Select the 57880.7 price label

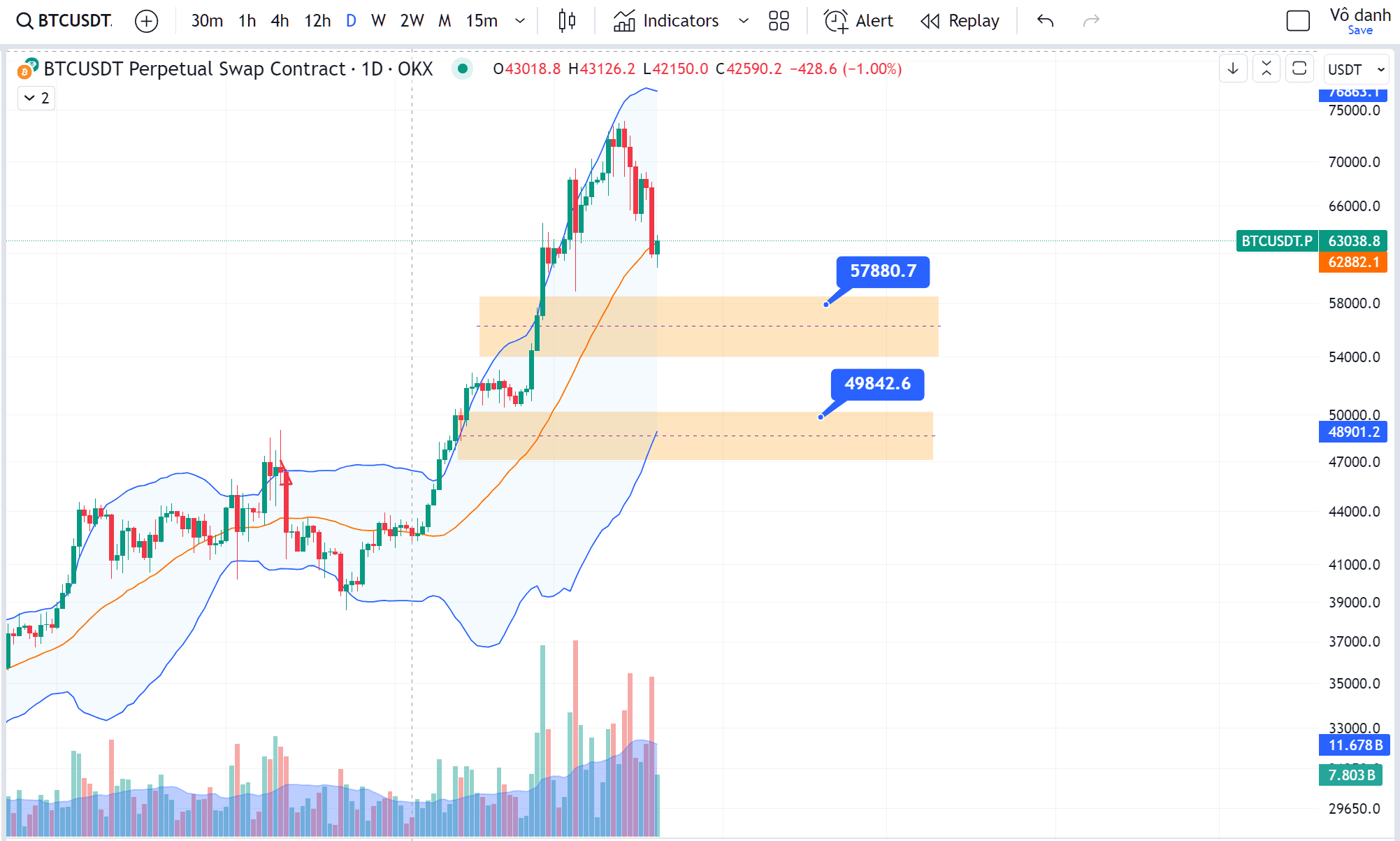coord(883,271)
